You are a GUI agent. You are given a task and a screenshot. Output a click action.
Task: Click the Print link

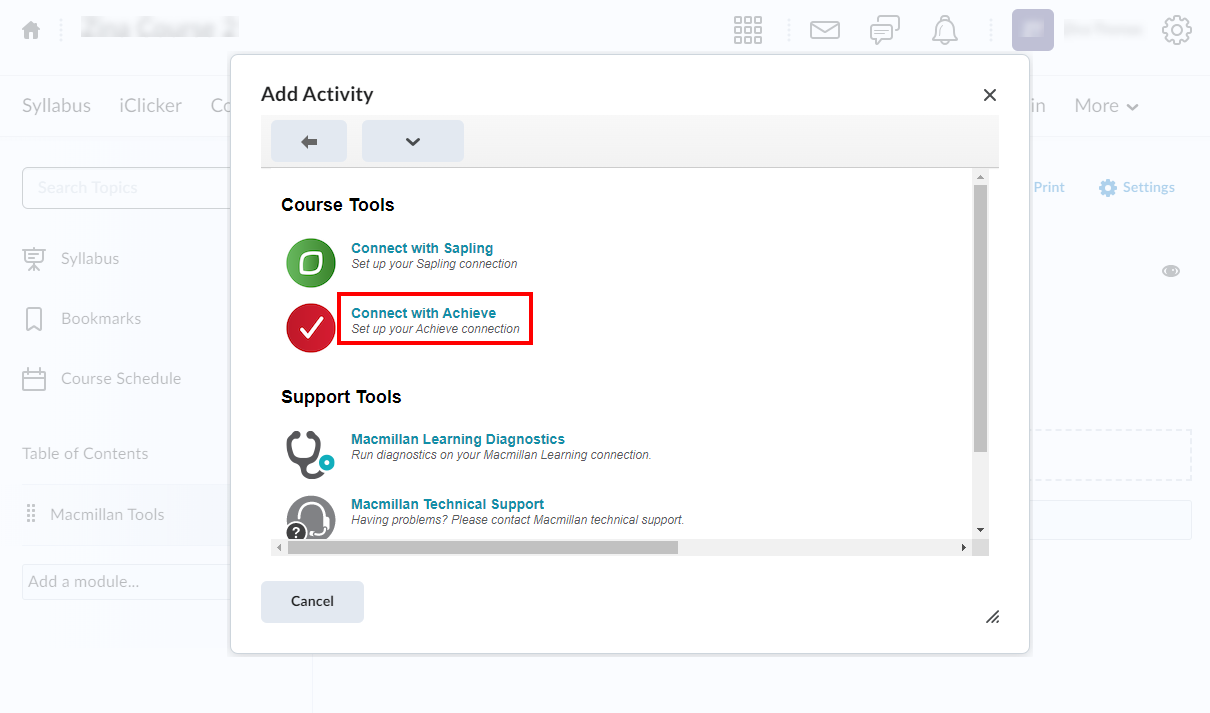(x=1049, y=187)
